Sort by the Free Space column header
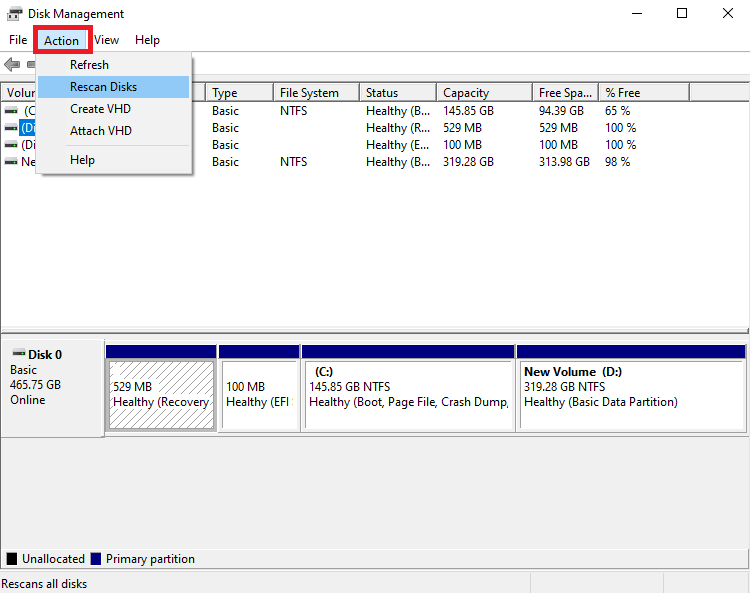 coord(565,93)
